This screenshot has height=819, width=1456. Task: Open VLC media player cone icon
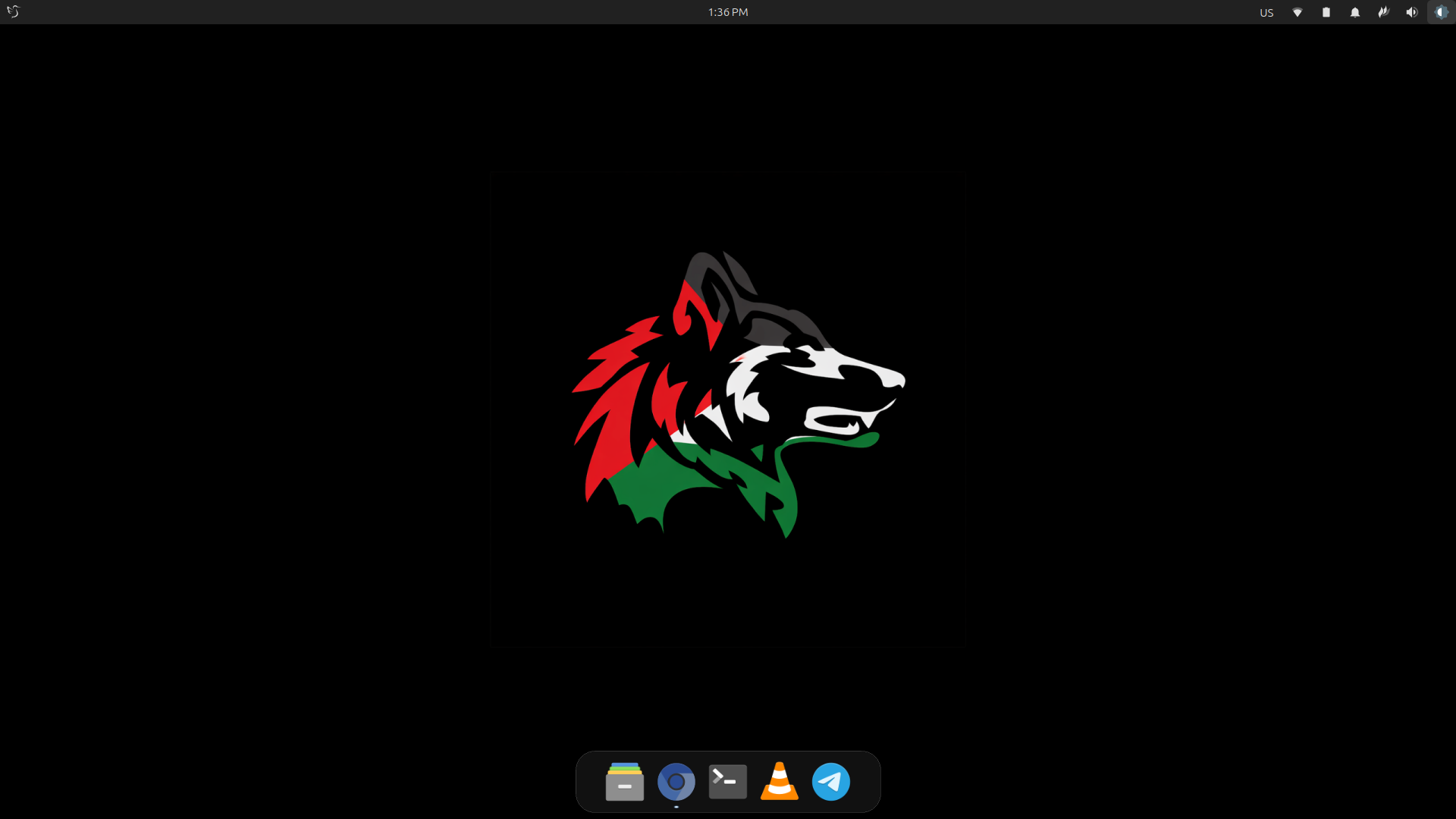(779, 782)
